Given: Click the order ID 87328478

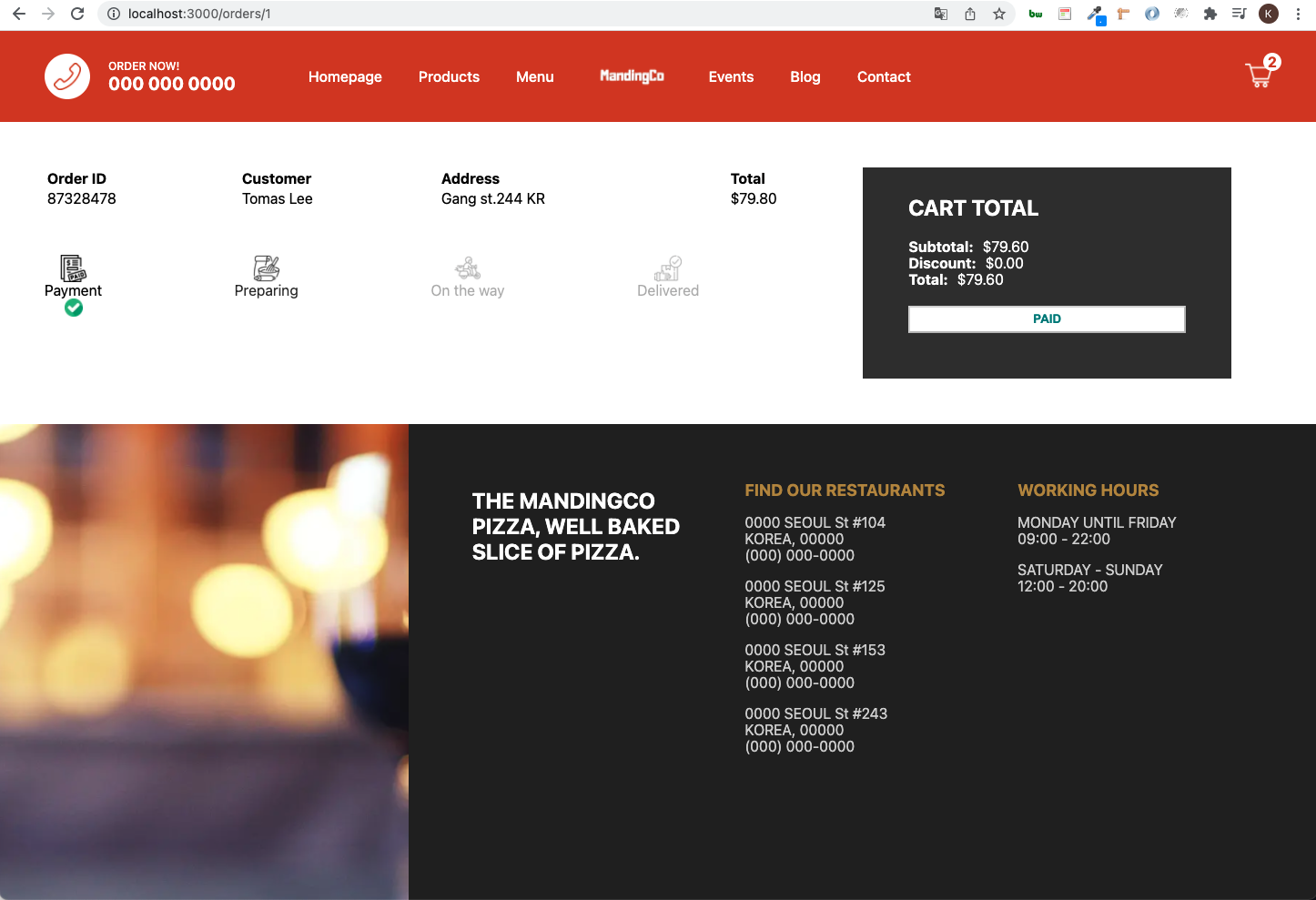Looking at the screenshot, I should pos(82,198).
